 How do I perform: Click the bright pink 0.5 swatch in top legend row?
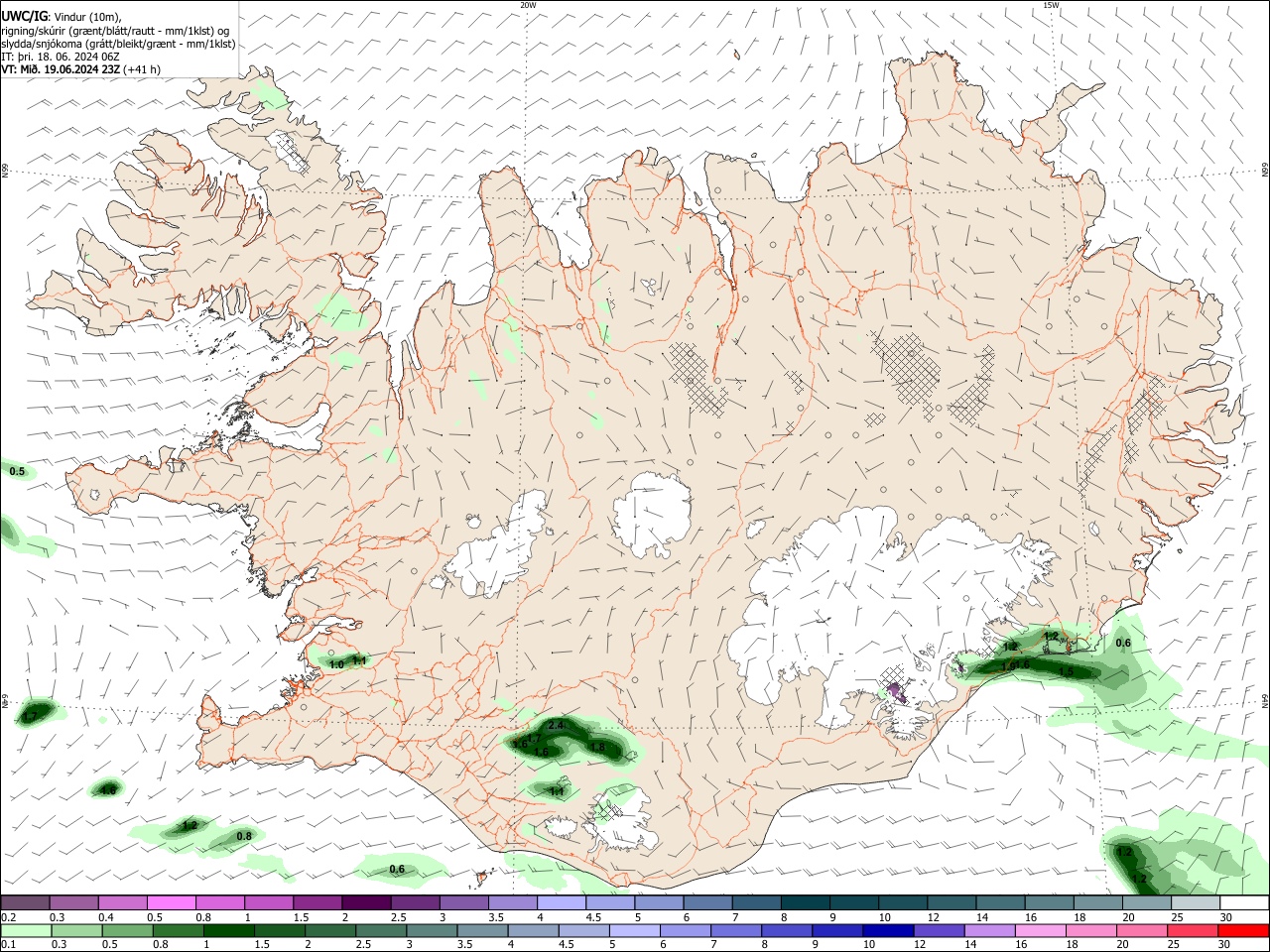(x=171, y=903)
